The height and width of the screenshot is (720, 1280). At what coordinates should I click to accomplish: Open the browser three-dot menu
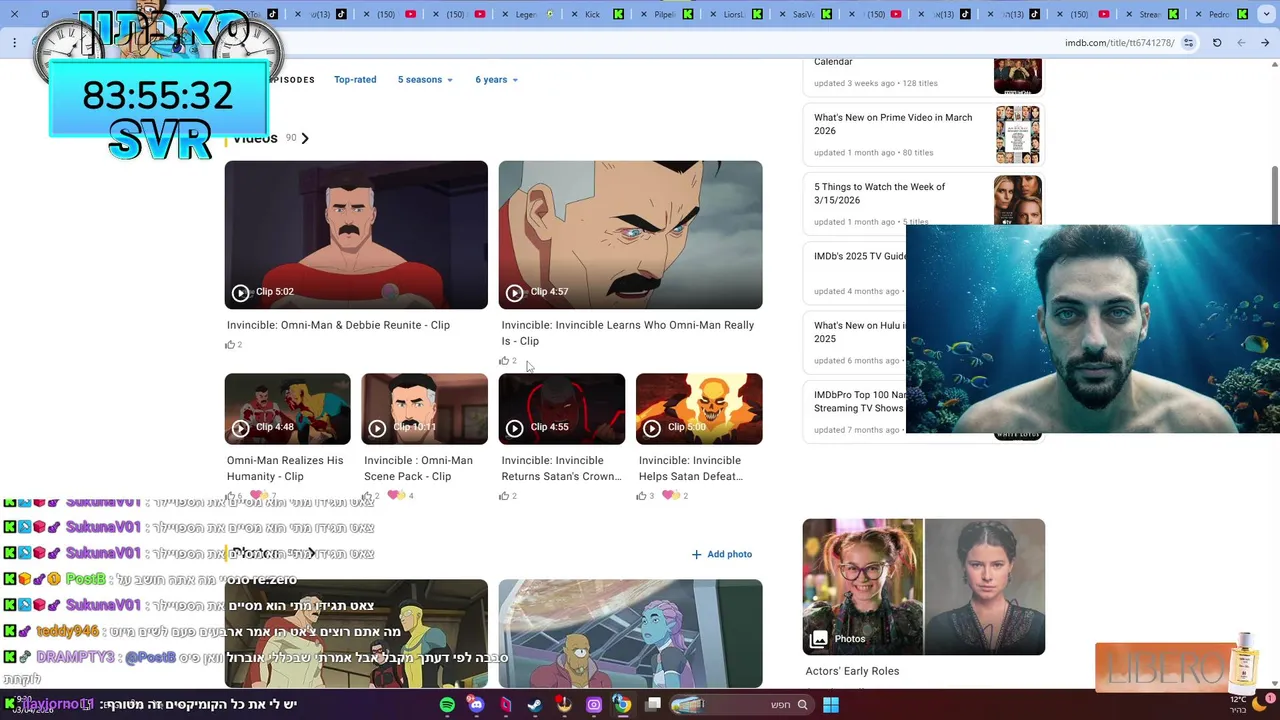click(x=14, y=43)
